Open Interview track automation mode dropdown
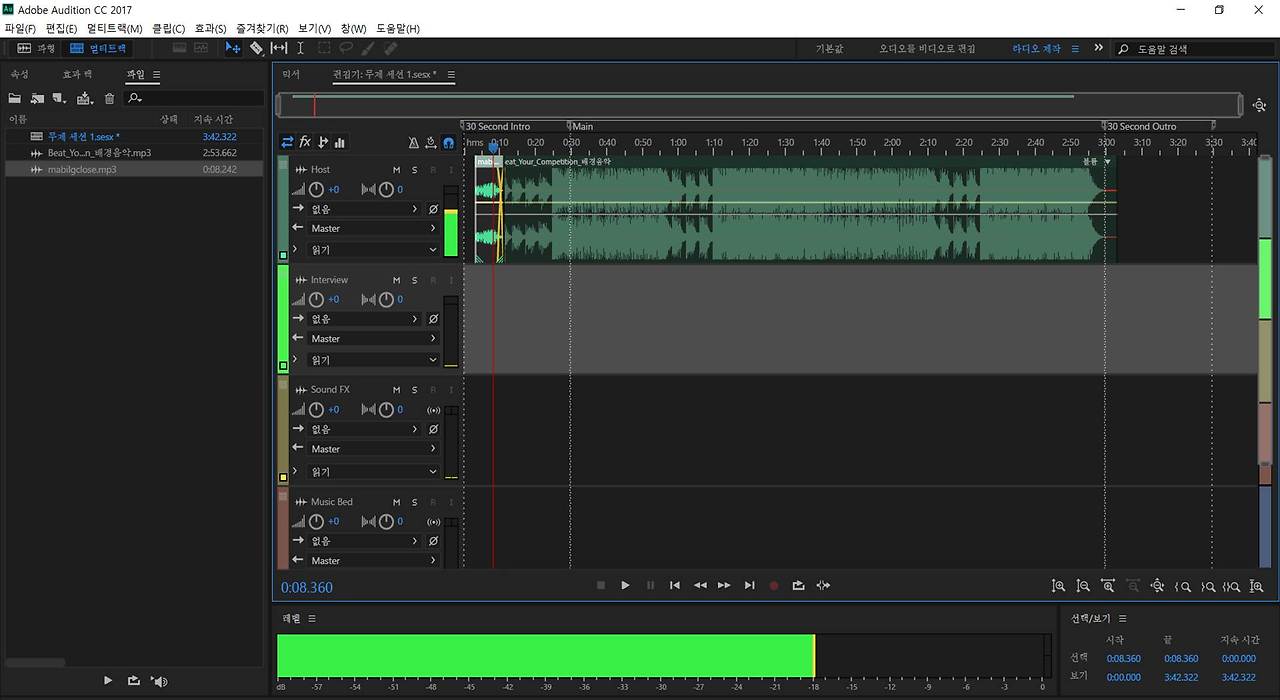The width and height of the screenshot is (1280, 700). coord(372,360)
